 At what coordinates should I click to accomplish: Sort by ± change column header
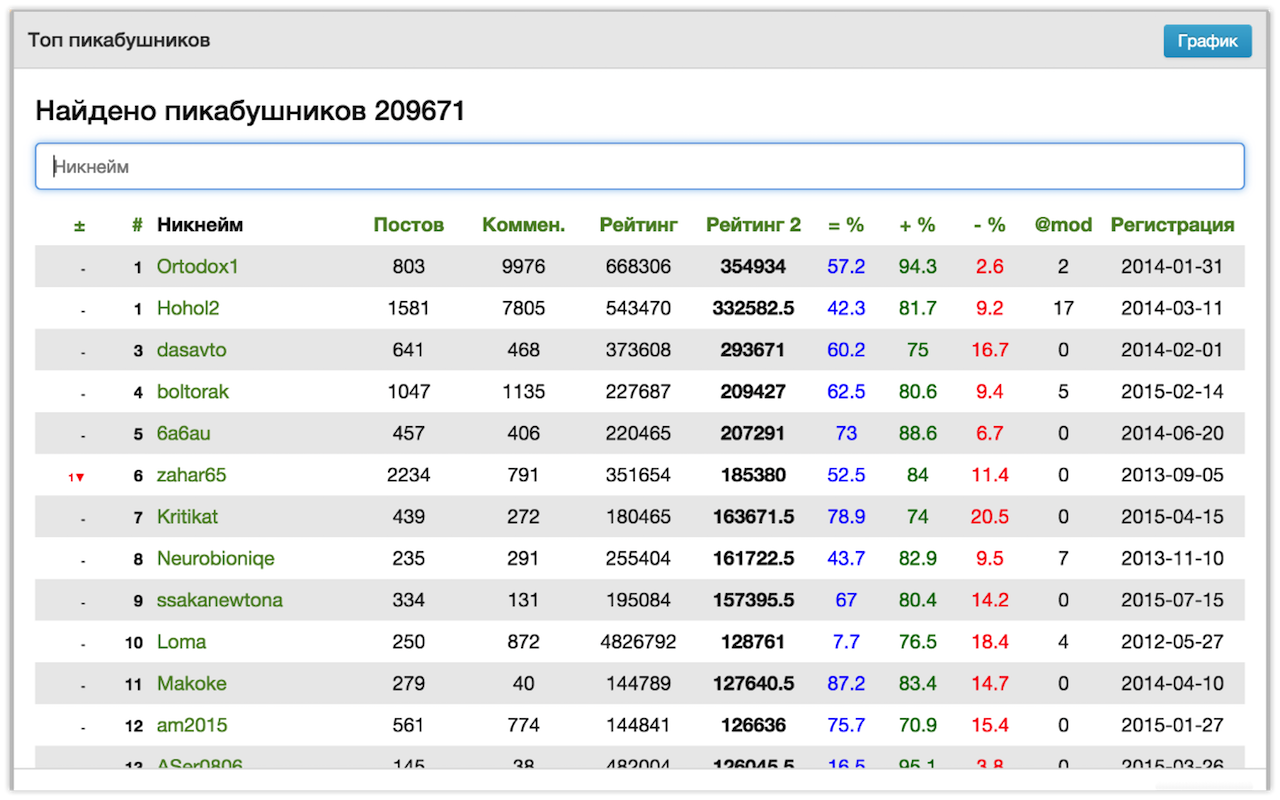pos(79,226)
